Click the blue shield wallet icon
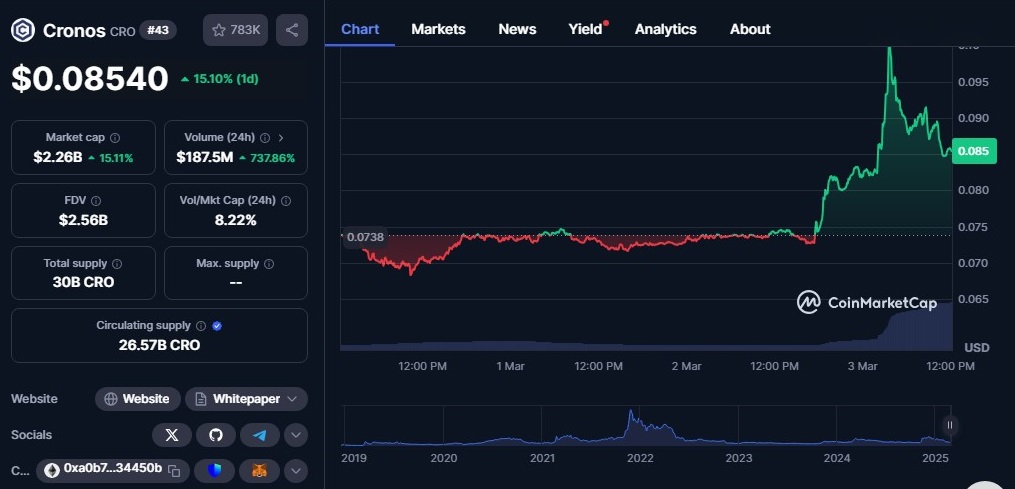Viewport: 1015px width, 489px height. point(215,470)
